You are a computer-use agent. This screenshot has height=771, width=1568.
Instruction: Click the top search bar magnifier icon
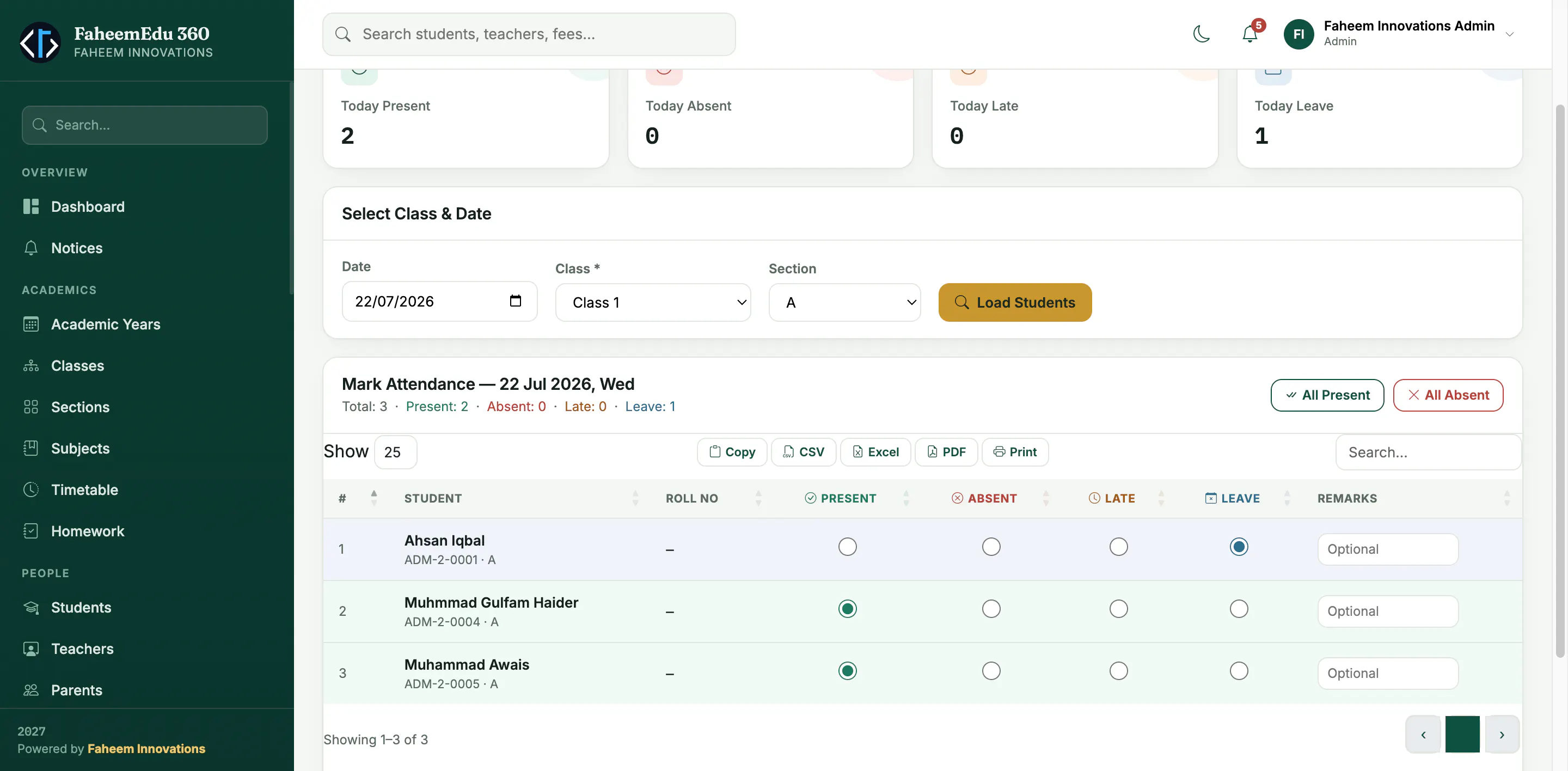pos(342,34)
